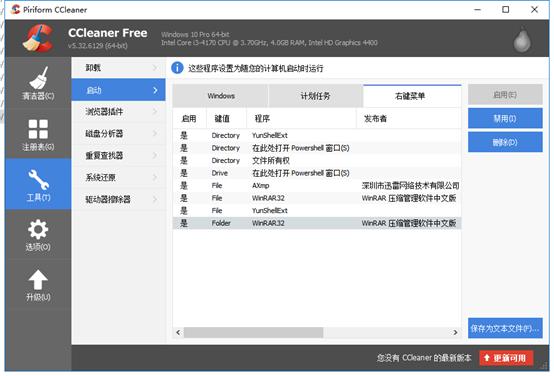Viewport: 554px width, 376px height.
Task: Click horizontal scrollbar right arrow
Action: coord(455,332)
